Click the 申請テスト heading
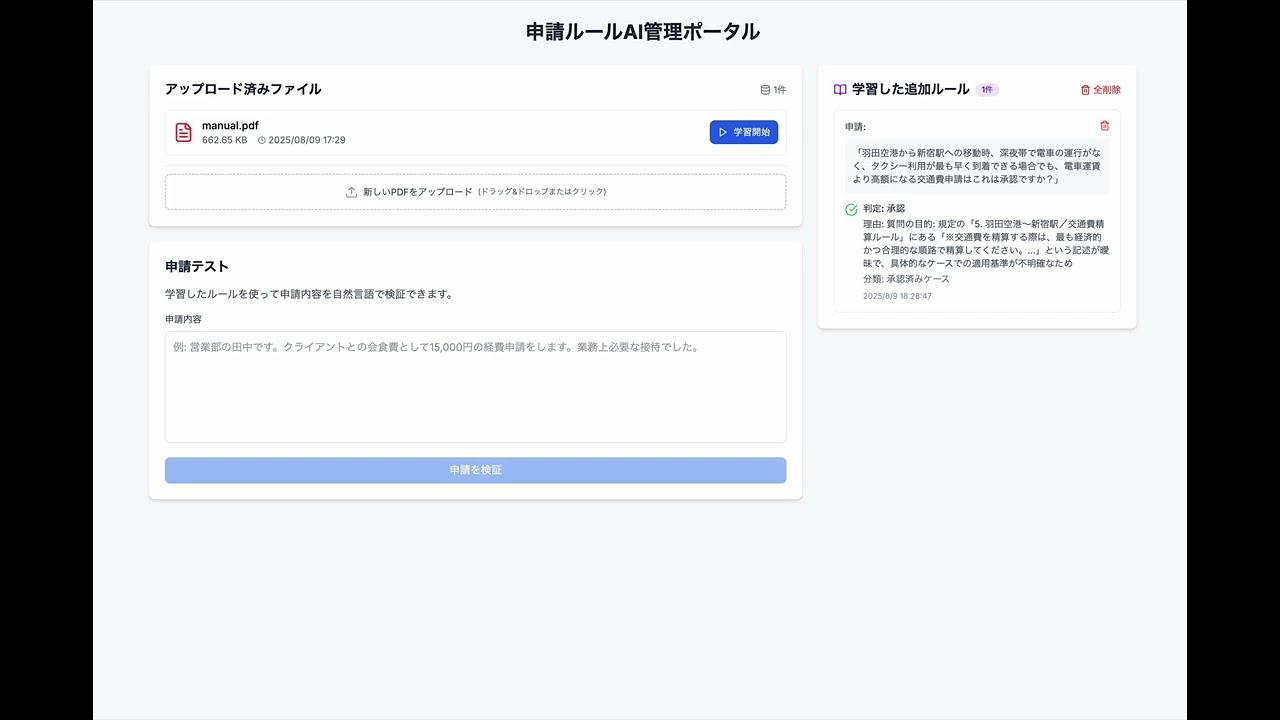This screenshot has height=720, width=1280. [197, 266]
